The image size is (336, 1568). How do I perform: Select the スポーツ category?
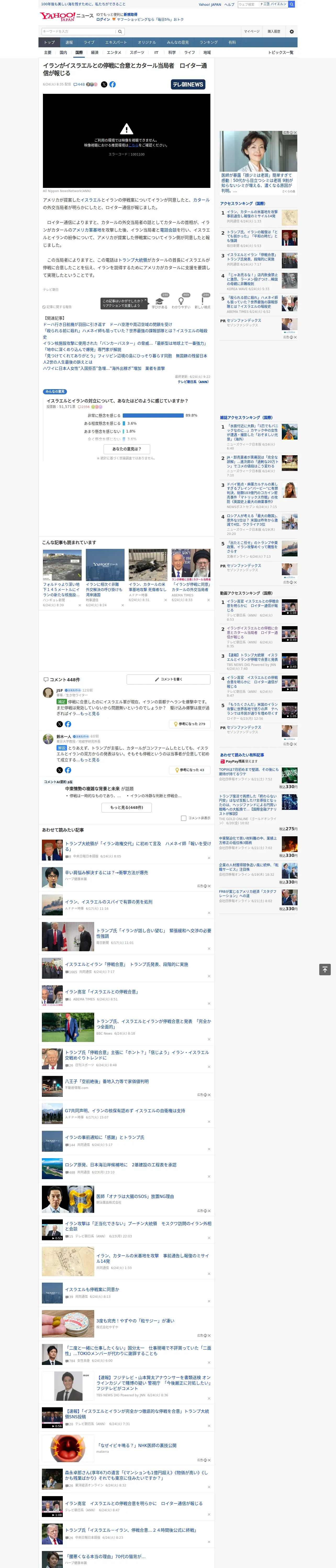point(137,52)
